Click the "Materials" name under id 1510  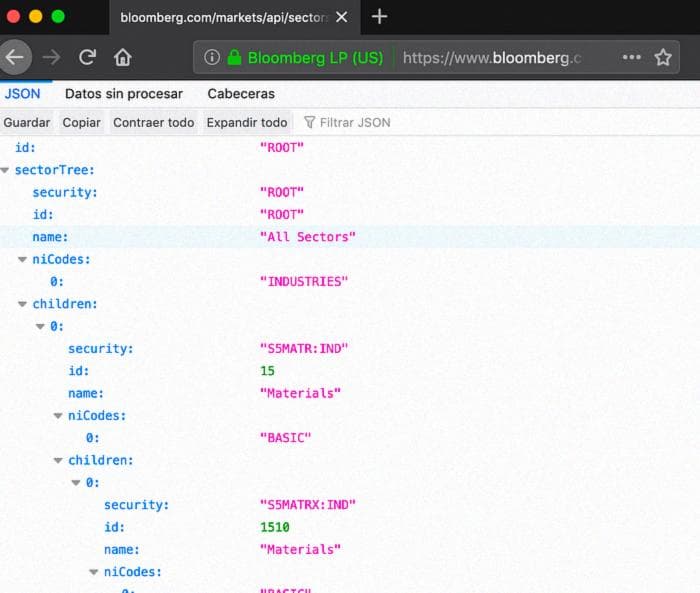pos(300,549)
